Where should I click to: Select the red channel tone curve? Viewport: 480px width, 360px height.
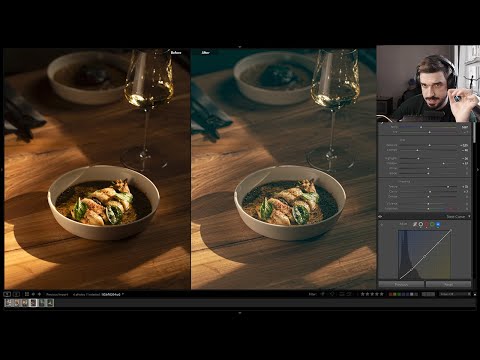pos(426,224)
